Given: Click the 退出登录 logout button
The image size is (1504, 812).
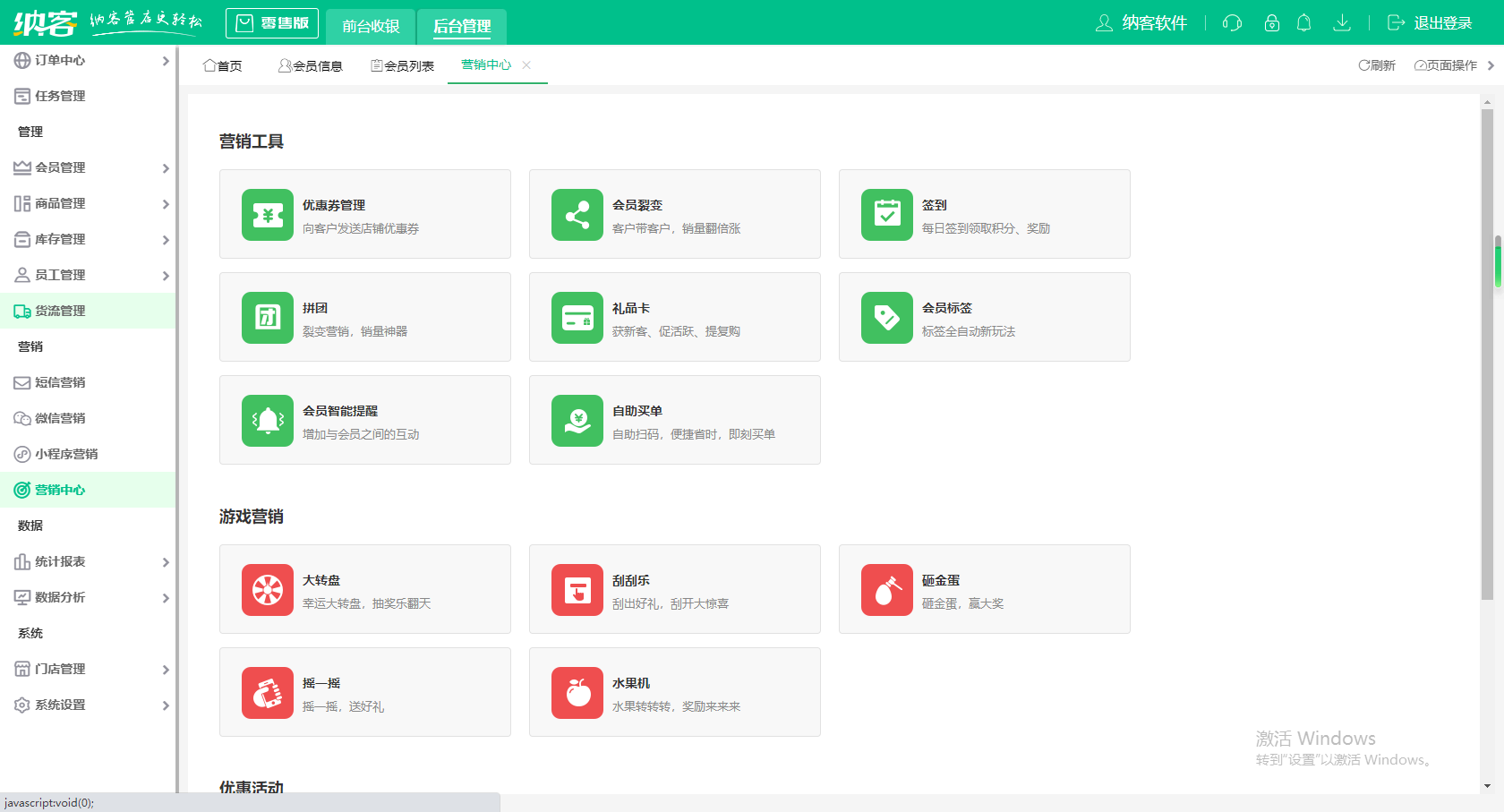Looking at the screenshot, I should (1430, 23).
